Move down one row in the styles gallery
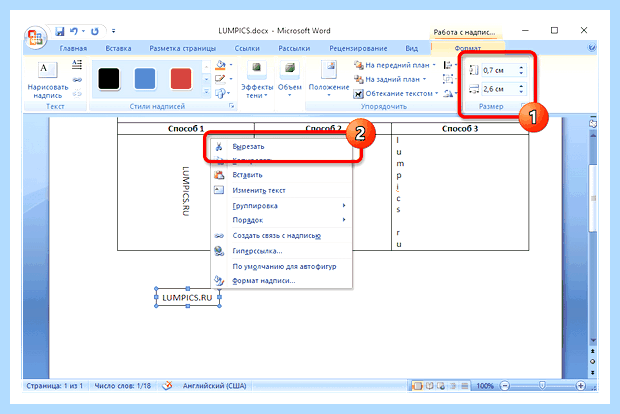The image size is (620, 414). (x=206, y=79)
